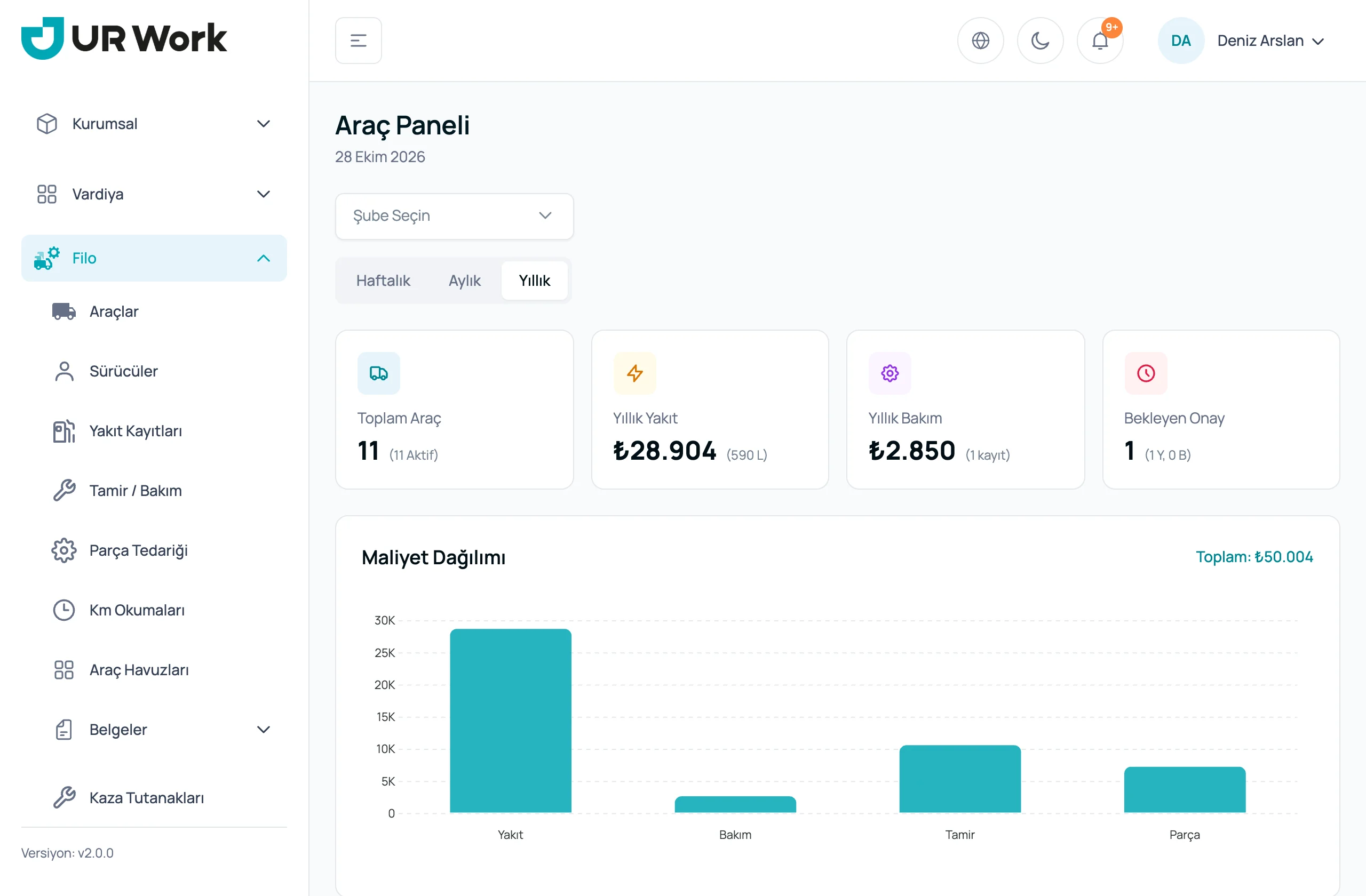Open the Şube Seçin branch dropdown

[454, 216]
